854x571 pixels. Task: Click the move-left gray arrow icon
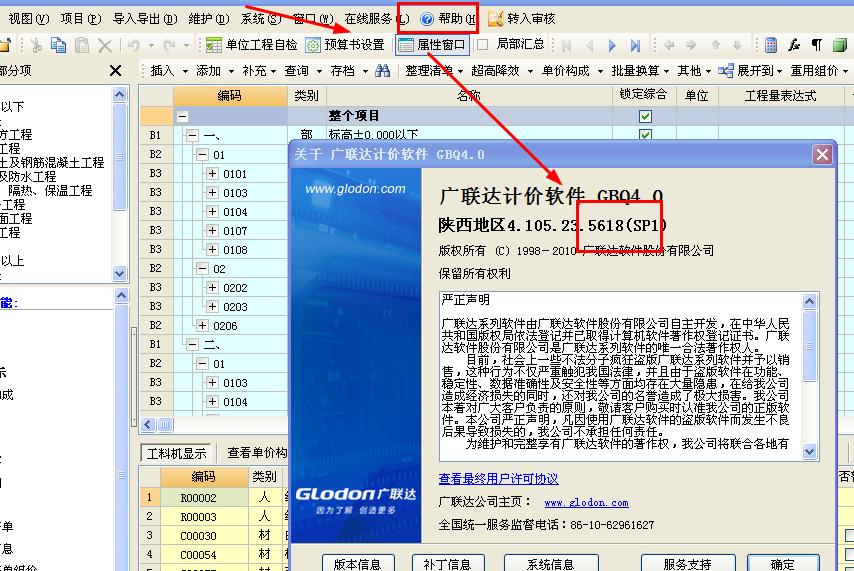(669, 45)
